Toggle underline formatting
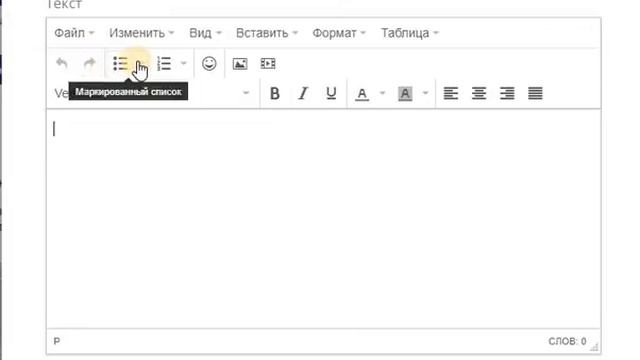 (331, 93)
